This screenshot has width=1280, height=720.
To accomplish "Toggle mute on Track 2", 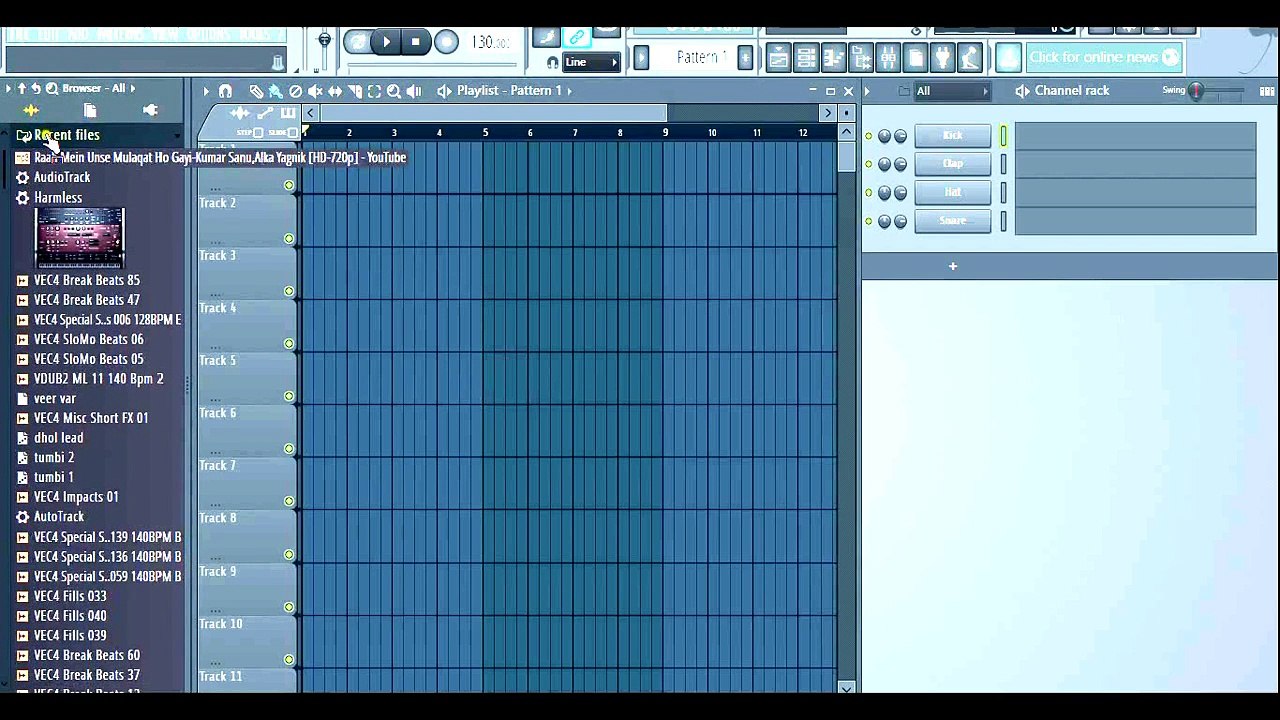I will pyautogui.click(x=289, y=238).
